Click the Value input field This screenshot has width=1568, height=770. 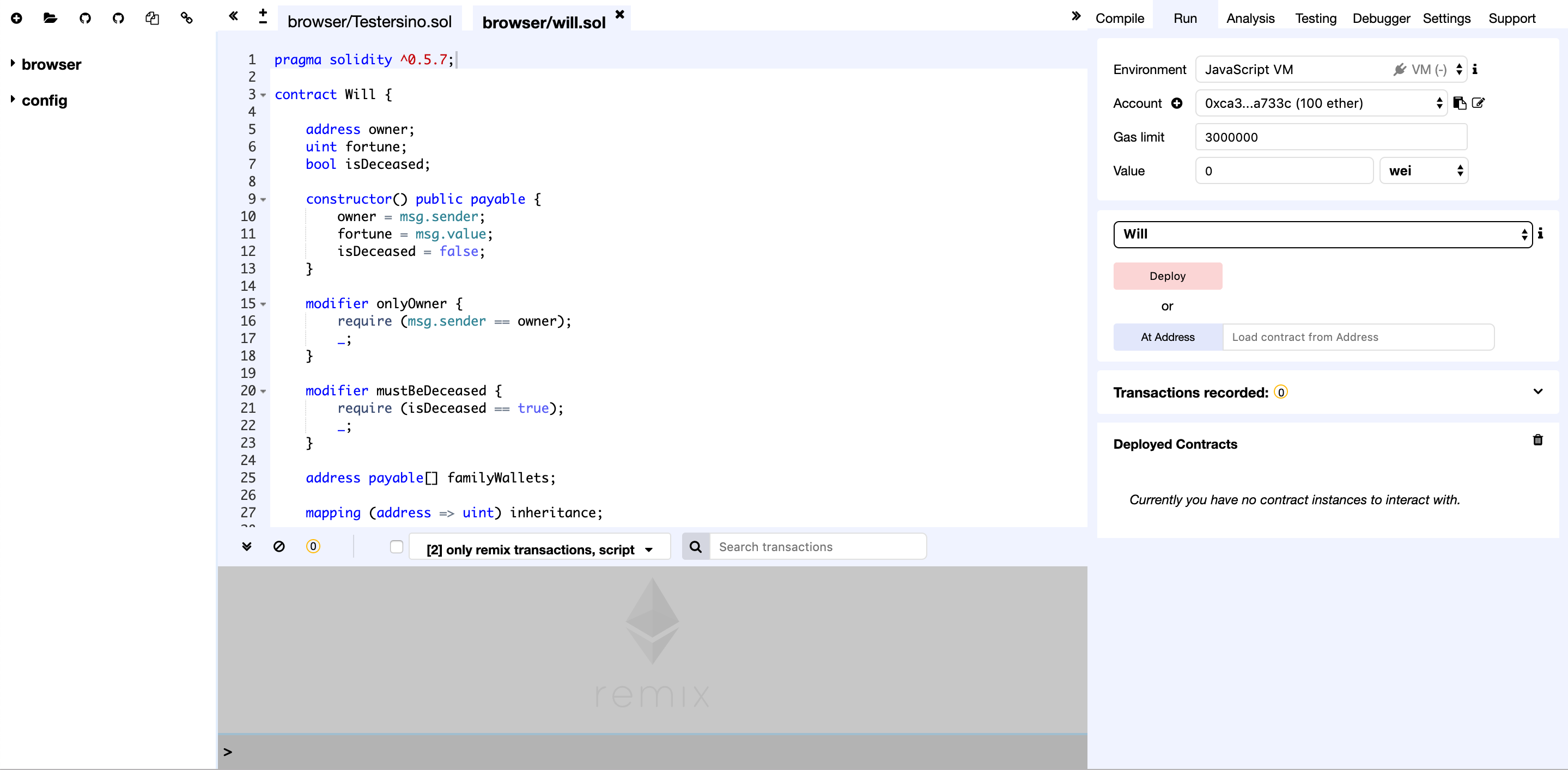[1284, 171]
